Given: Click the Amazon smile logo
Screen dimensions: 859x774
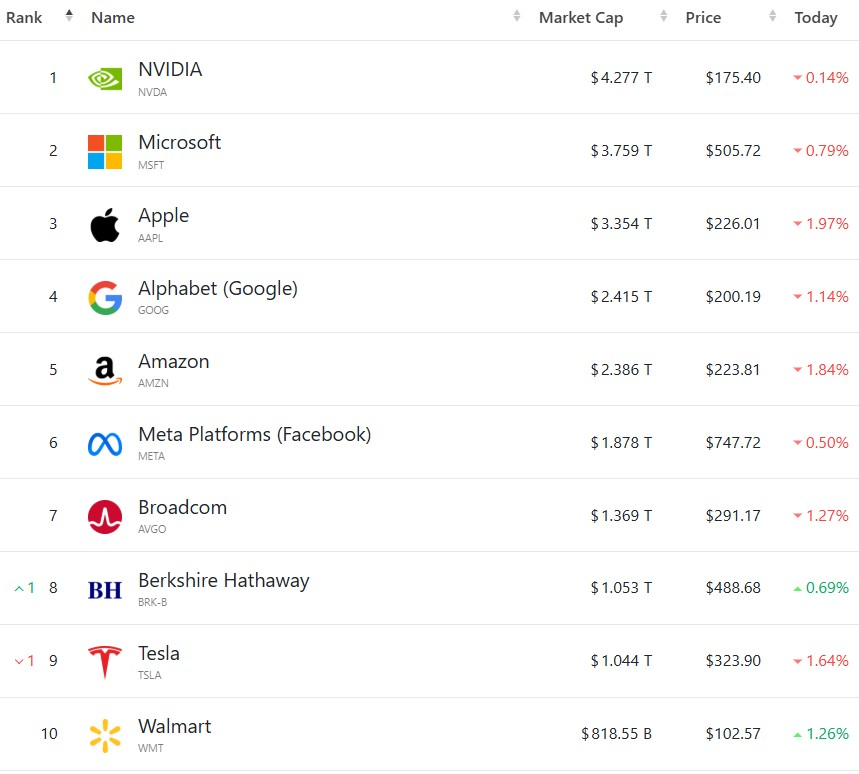Looking at the screenshot, I should 105,370.
